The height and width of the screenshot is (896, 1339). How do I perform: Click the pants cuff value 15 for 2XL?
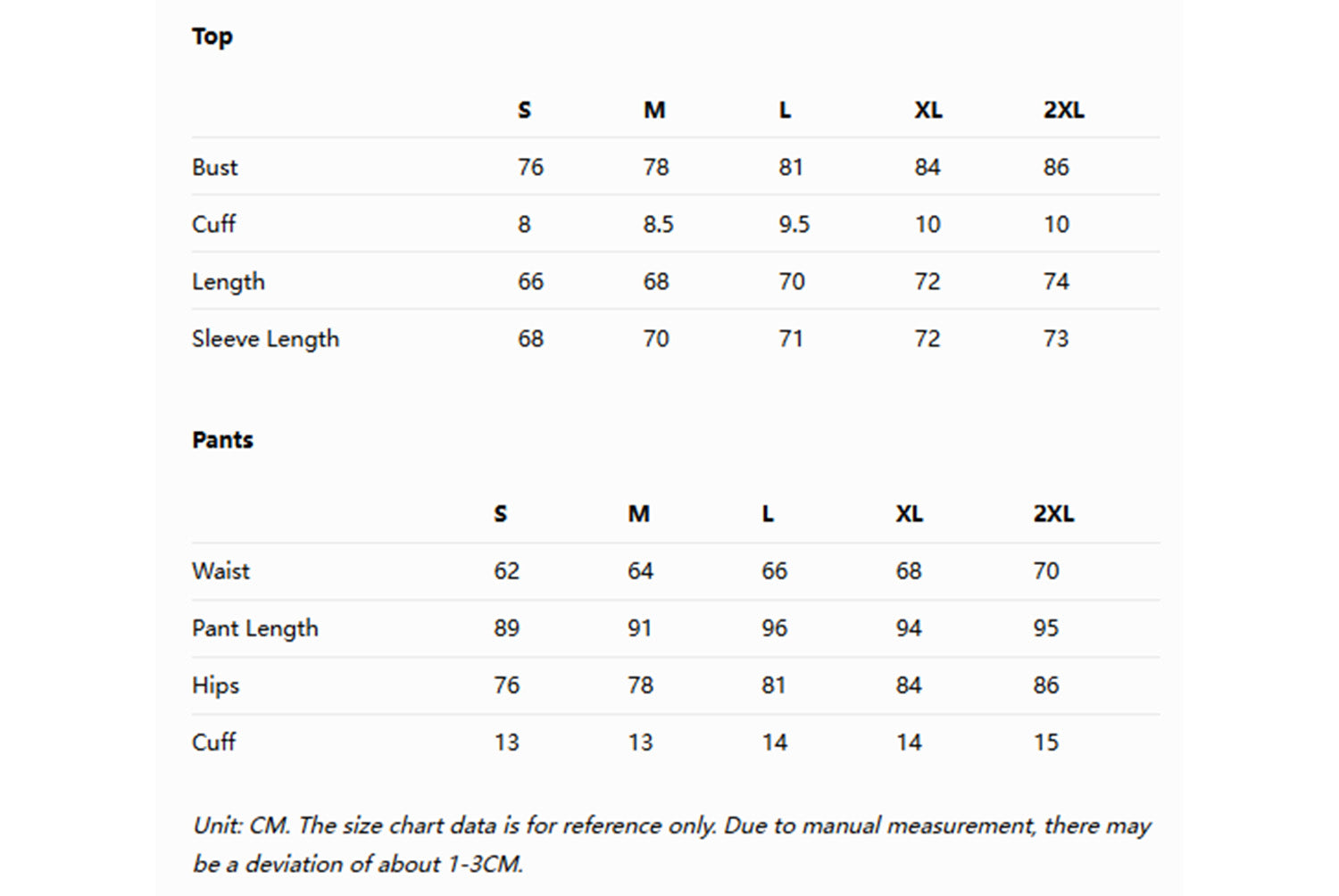coord(1045,743)
